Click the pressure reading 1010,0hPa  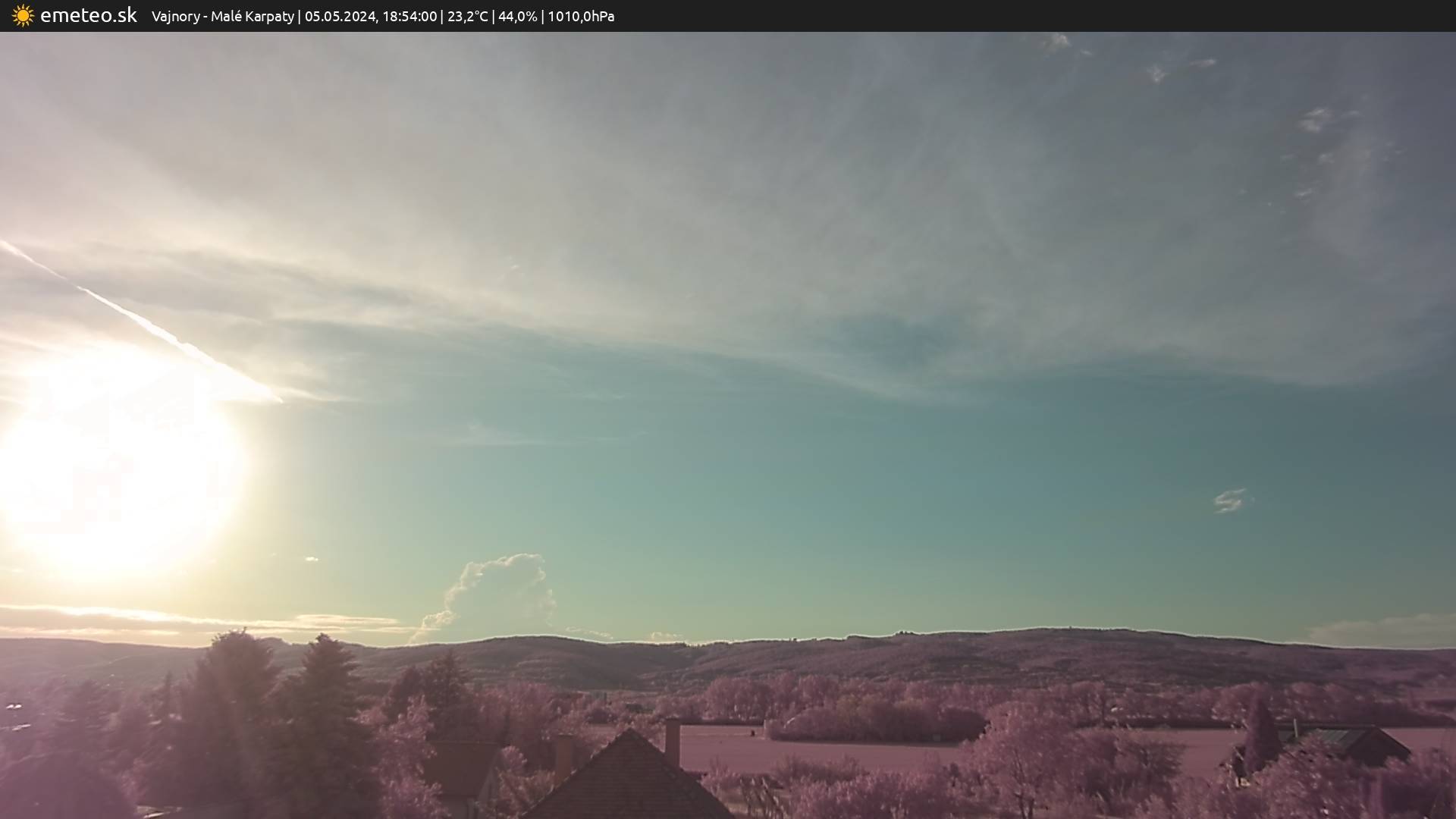tap(581, 17)
